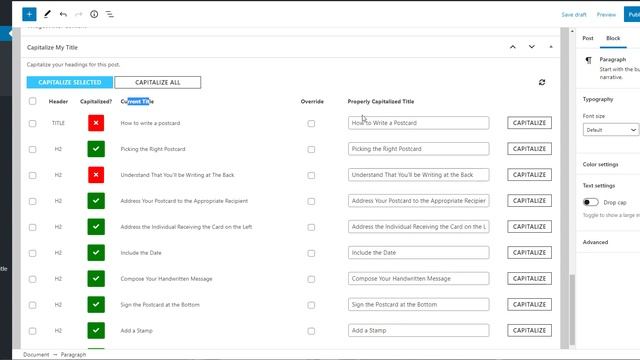This screenshot has width=640, height=360.
Task: Click Capitalize for Add a Stamp row
Action: (x=529, y=330)
